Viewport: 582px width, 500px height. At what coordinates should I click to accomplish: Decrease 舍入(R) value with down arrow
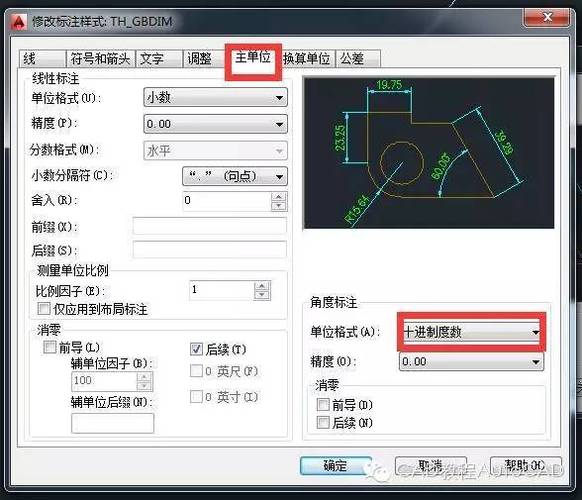(279, 206)
